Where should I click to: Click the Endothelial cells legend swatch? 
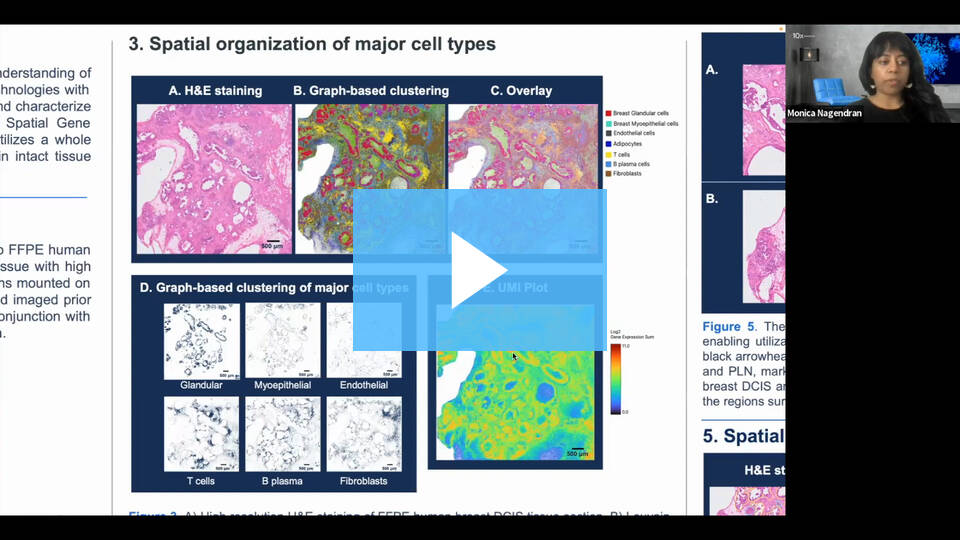(609, 133)
